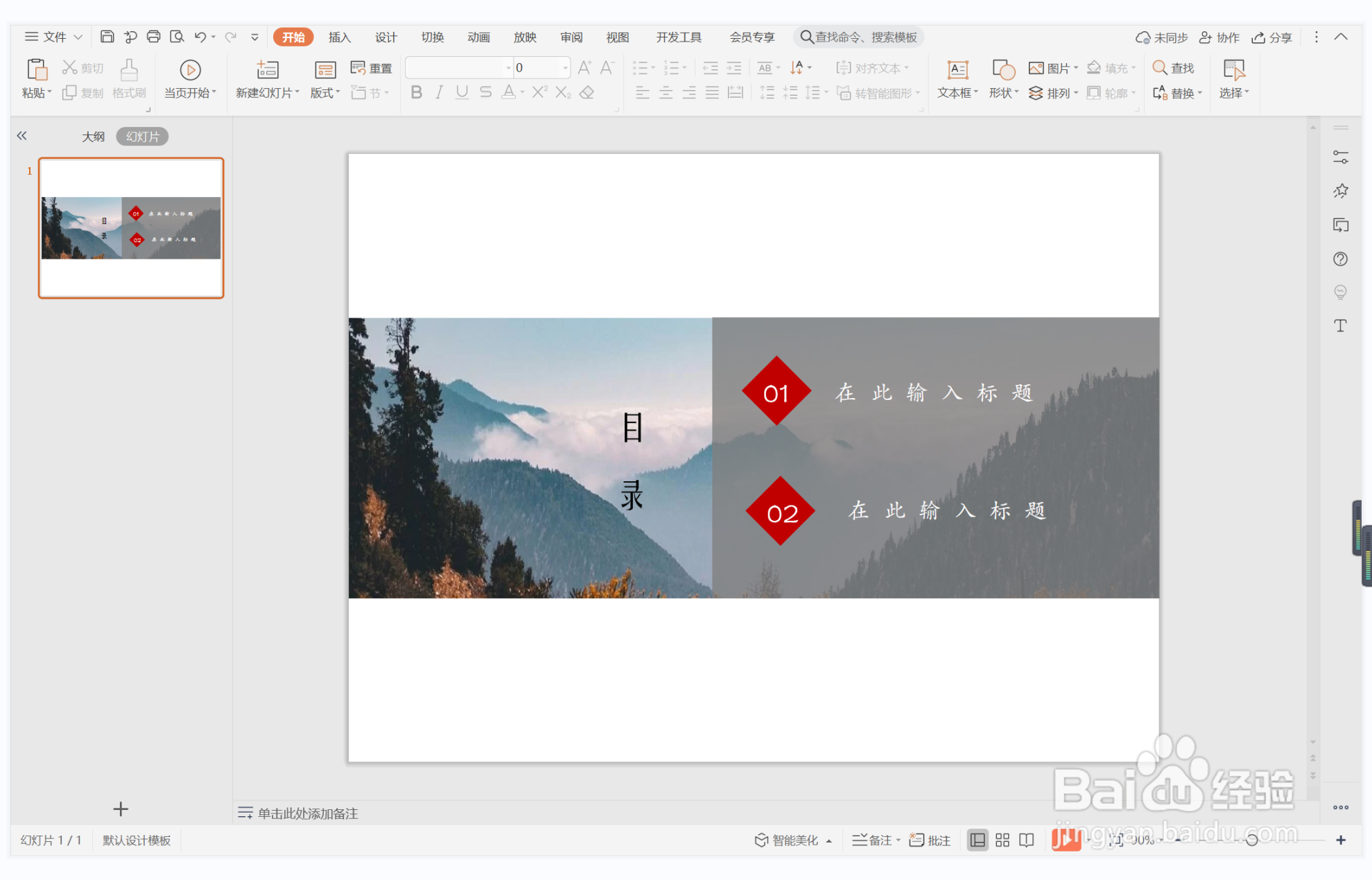The height and width of the screenshot is (880, 1372).
Task: Toggle left text alignment
Action: 643,92
